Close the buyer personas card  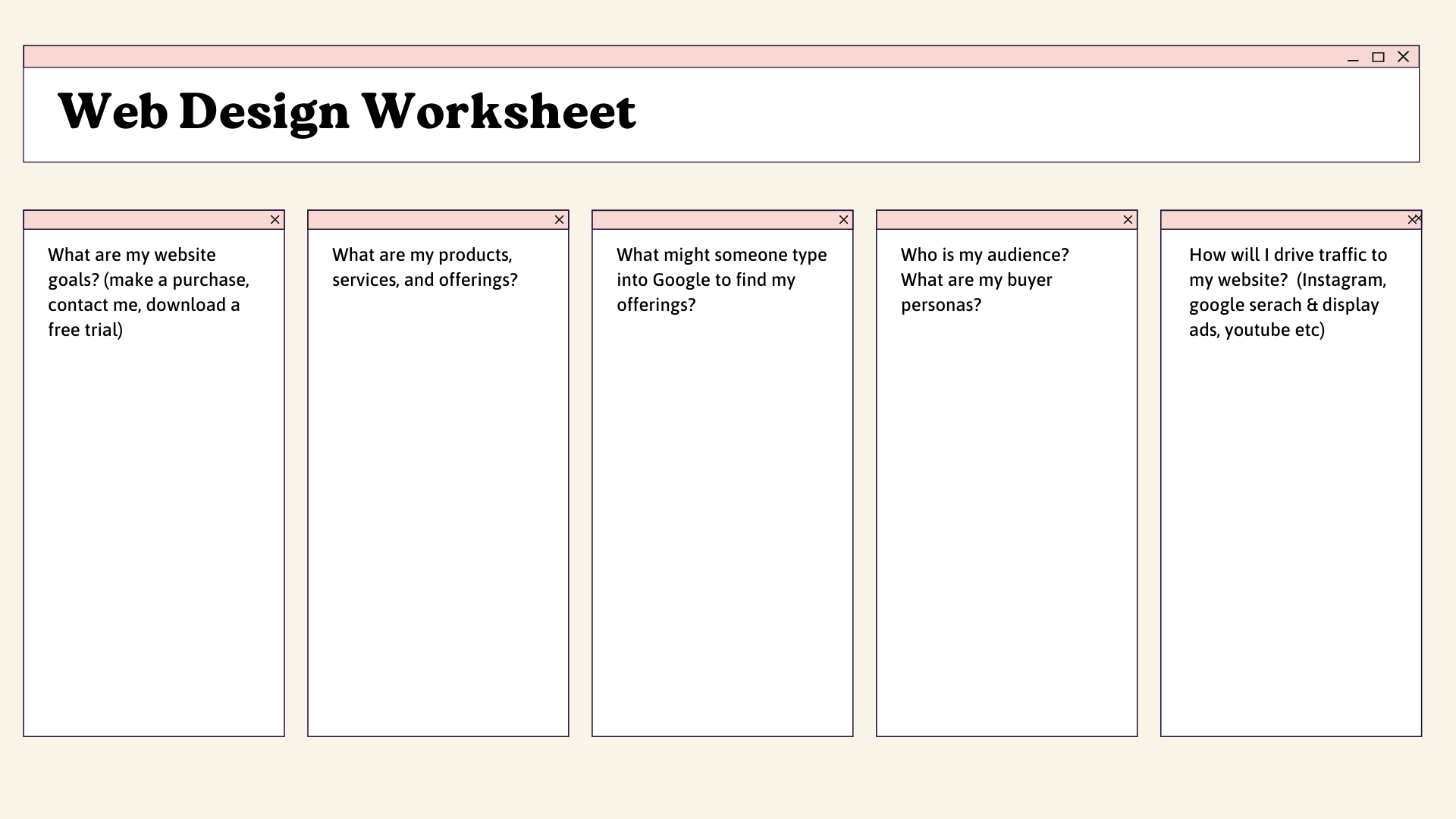click(1128, 219)
